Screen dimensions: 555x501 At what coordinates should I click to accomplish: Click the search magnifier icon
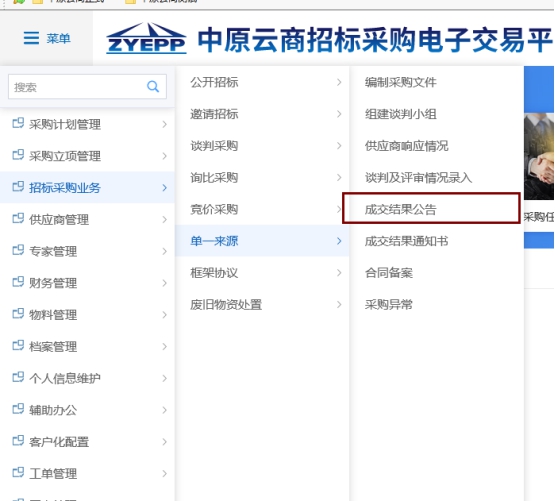153,86
